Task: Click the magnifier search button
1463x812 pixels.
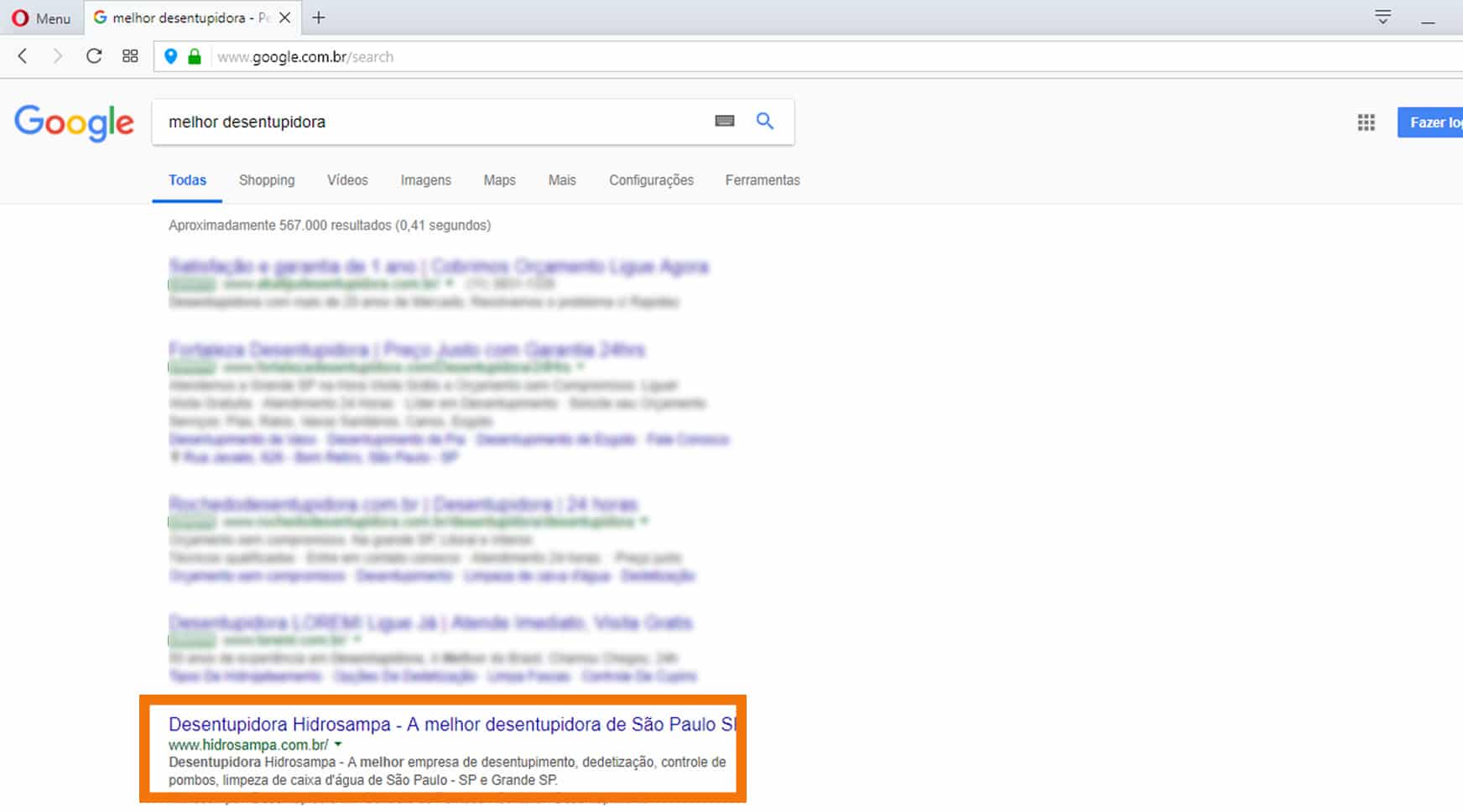Action: pos(765,121)
